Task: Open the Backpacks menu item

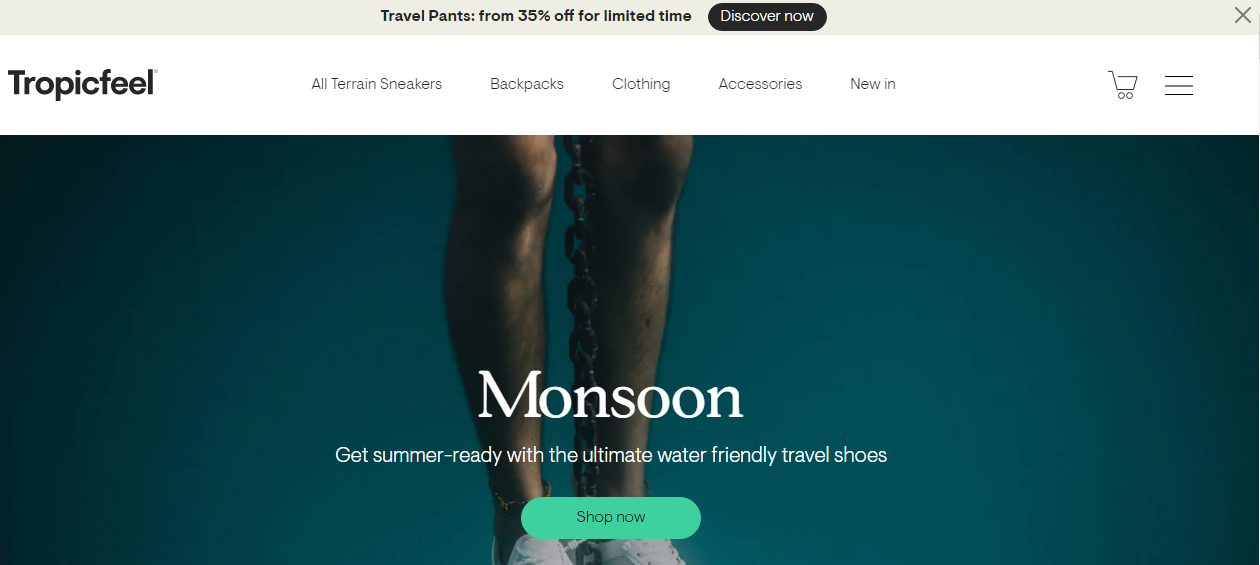Action: (527, 84)
